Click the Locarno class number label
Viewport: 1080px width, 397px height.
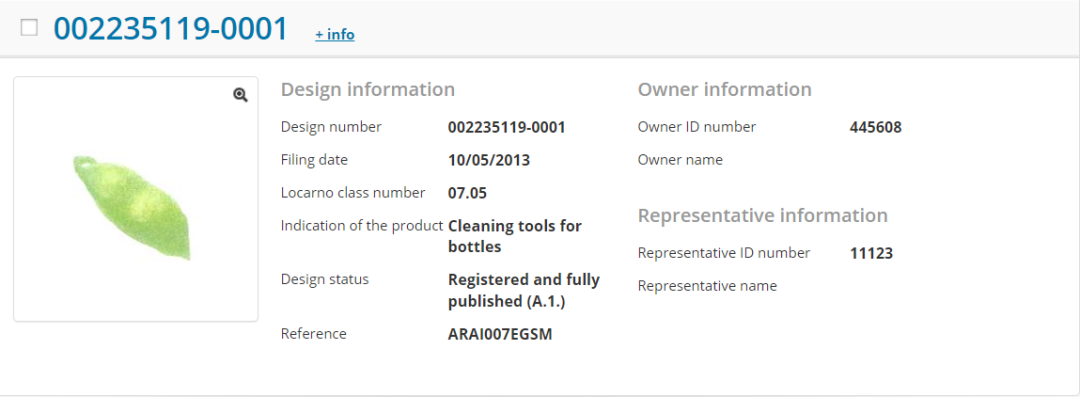(x=353, y=193)
